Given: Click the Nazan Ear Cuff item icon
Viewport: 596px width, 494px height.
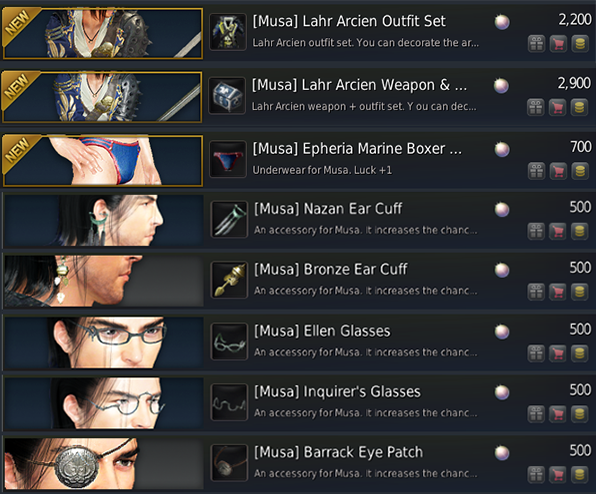Looking at the screenshot, I should (x=229, y=219).
